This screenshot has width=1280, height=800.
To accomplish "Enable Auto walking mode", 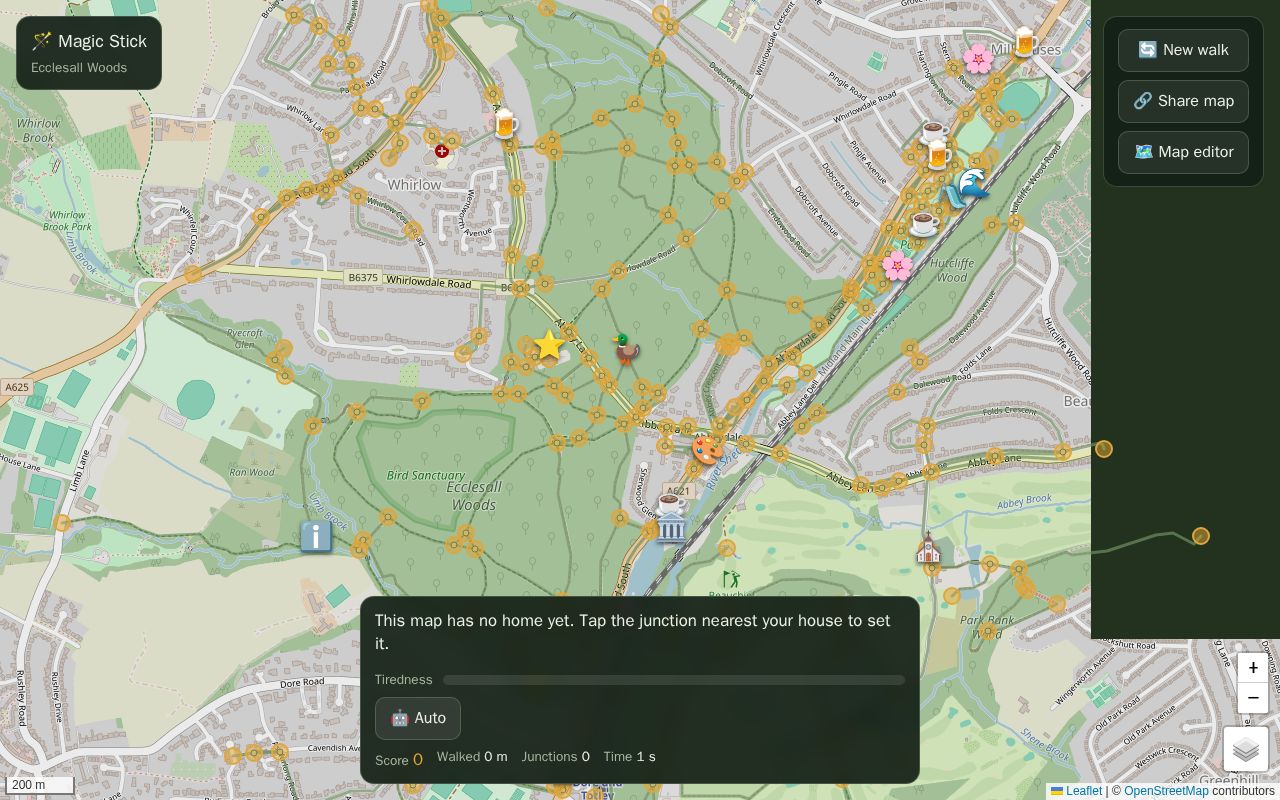I will tap(418, 718).
